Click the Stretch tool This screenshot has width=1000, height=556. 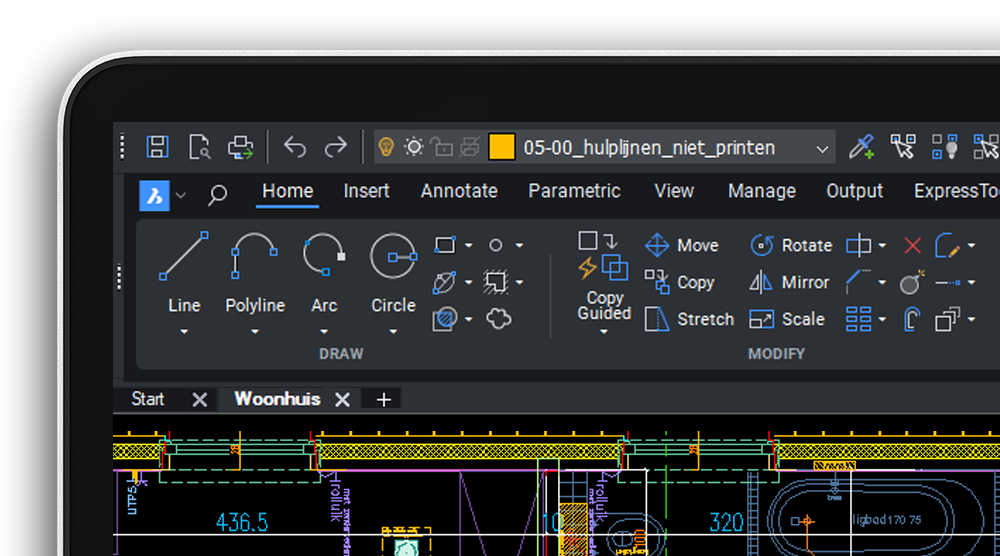tap(657, 320)
